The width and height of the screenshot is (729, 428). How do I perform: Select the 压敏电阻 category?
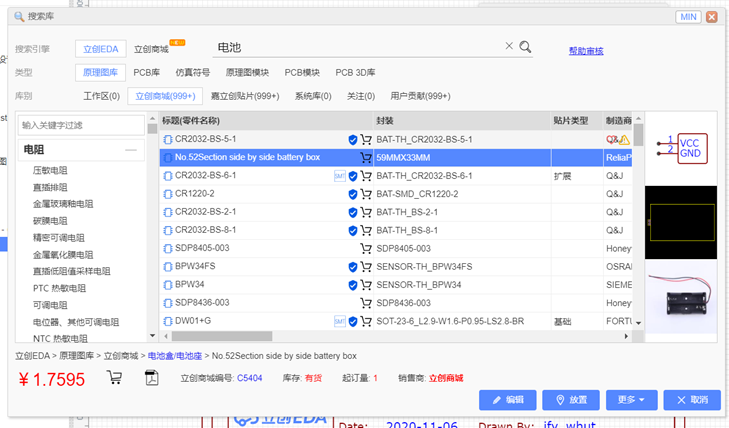[x=50, y=171]
